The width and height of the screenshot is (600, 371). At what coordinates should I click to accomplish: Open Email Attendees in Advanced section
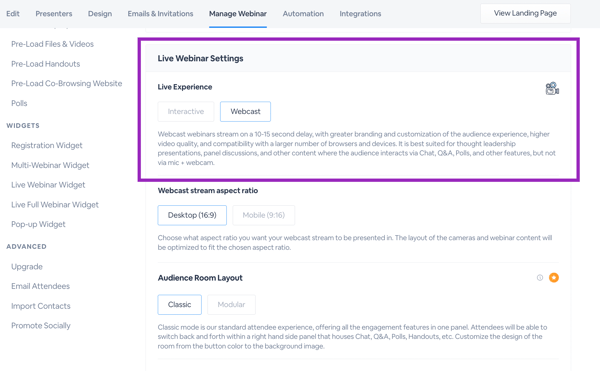(x=41, y=286)
